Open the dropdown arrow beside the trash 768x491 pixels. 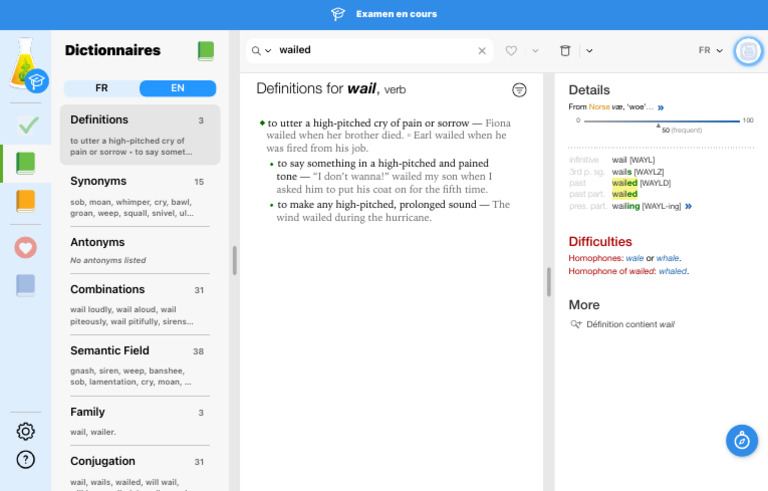click(x=589, y=50)
